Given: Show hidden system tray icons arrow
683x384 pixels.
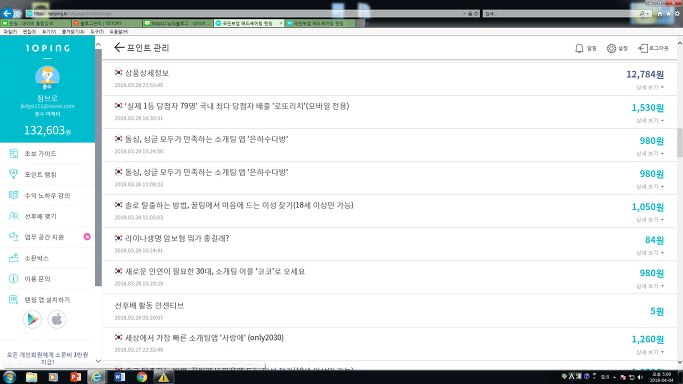Looking at the screenshot, I should [x=614, y=377].
